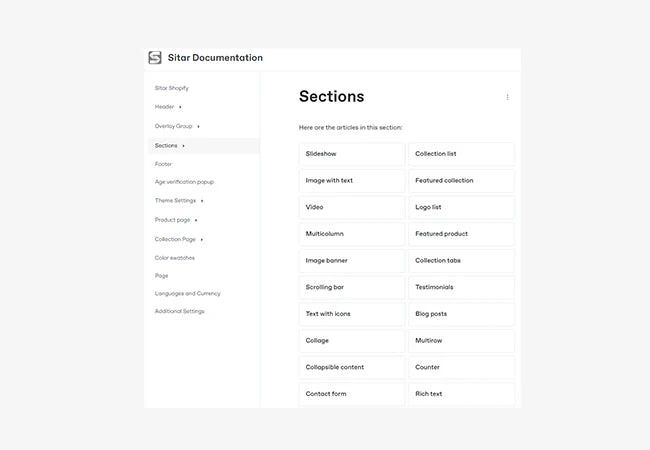Open the Collection list article
The width and height of the screenshot is (650, 450).
click(461, 154)
